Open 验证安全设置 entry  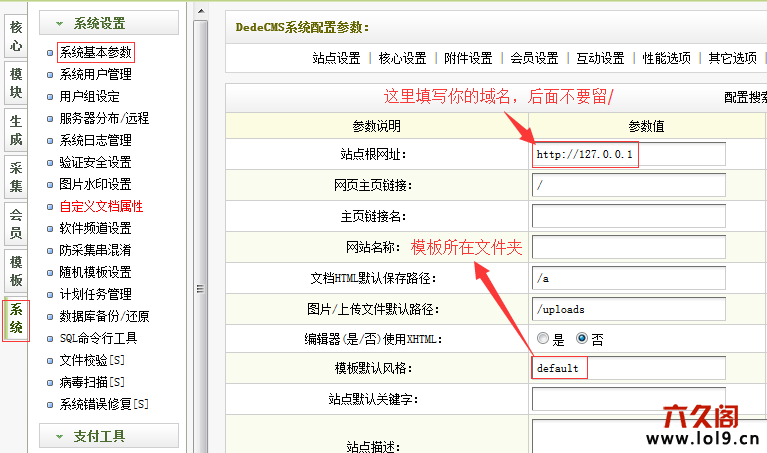point(96,162)
